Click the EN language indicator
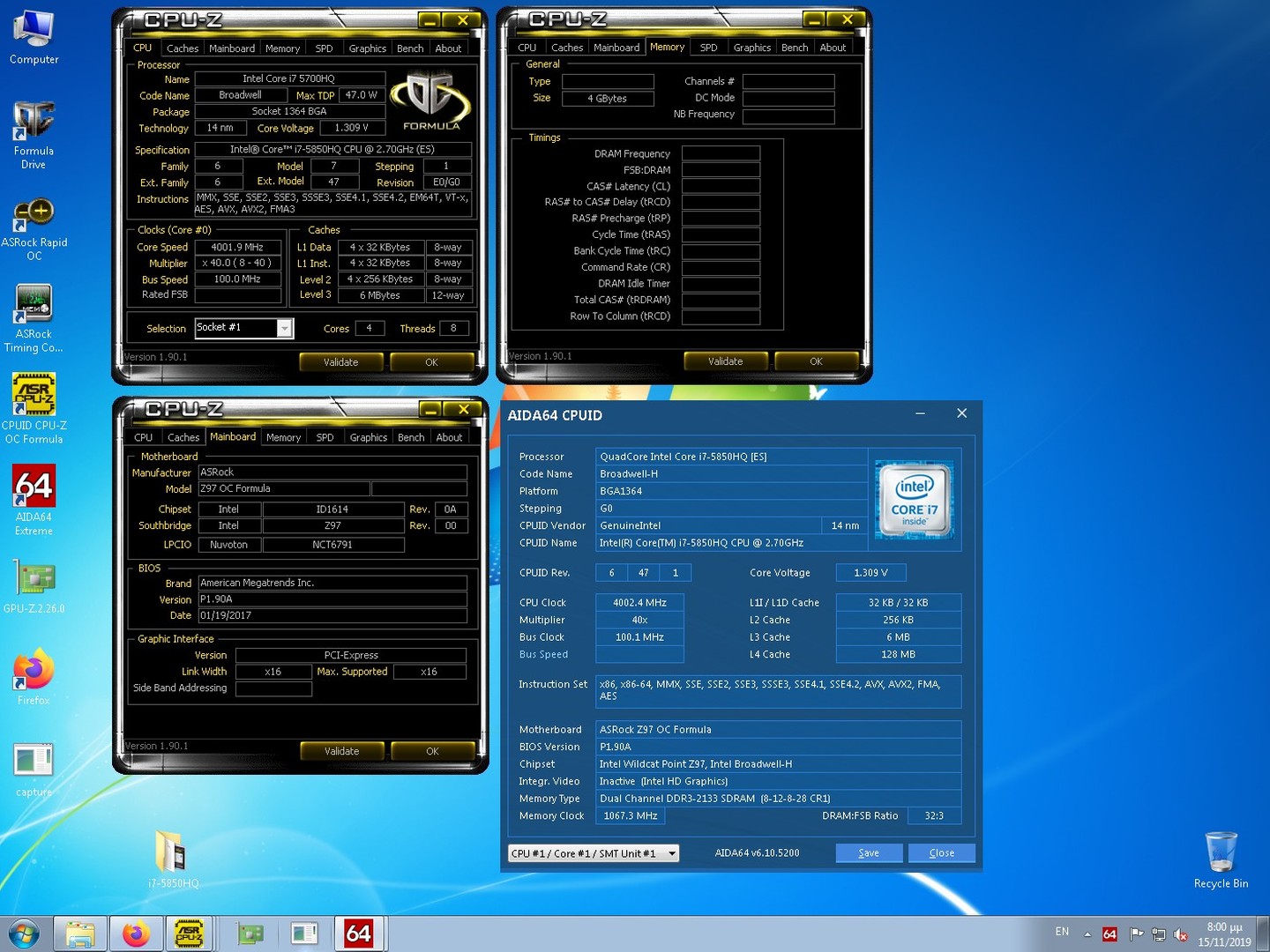This screenshot has height=952, width=1270. (x=1062, y=932)
